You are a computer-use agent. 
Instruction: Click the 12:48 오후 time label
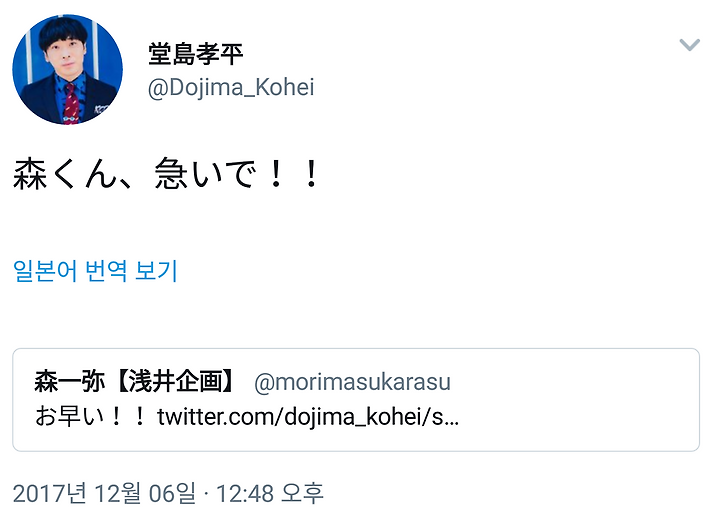tap(270, 493)
